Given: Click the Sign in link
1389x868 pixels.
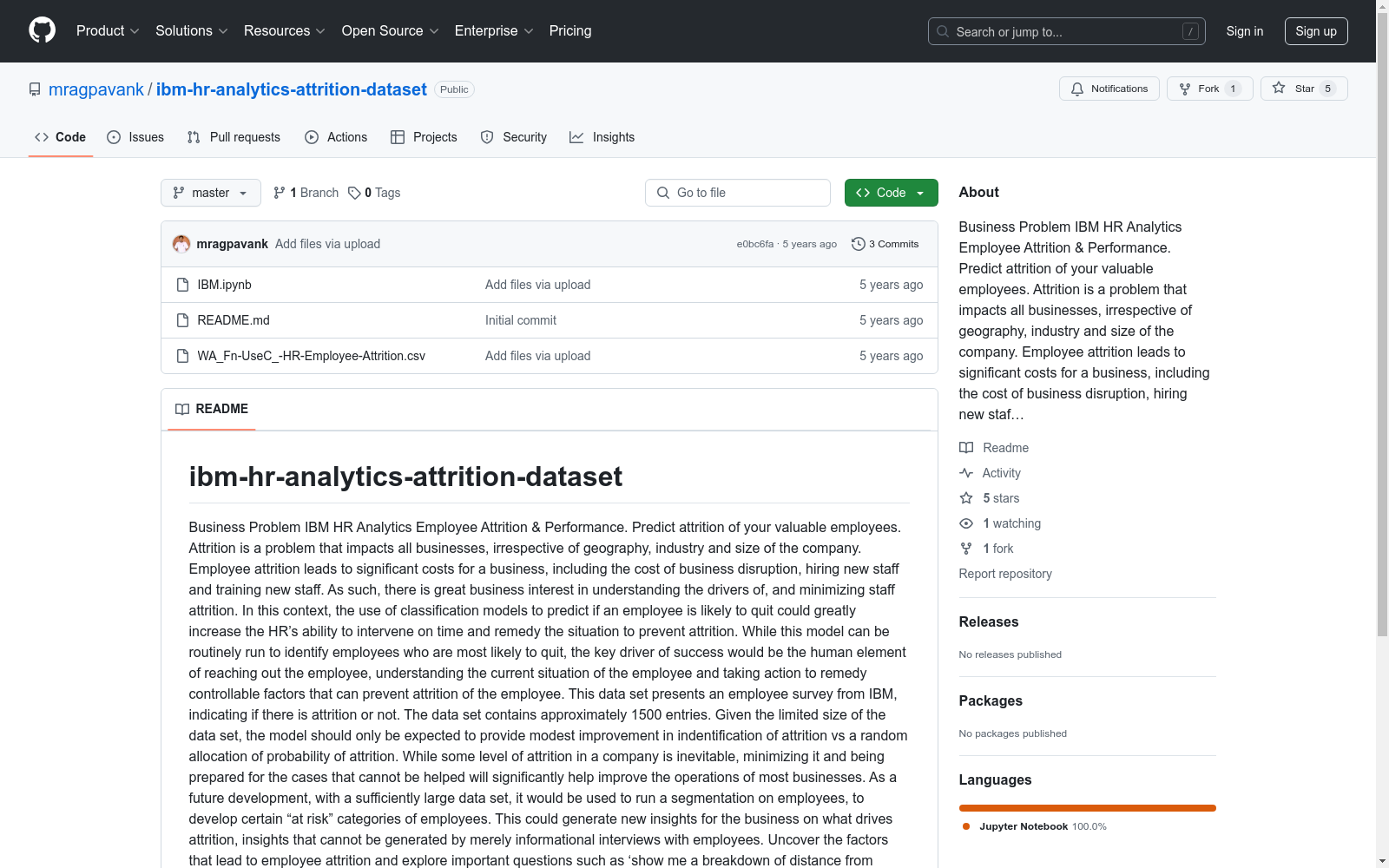Looking at the screenshot, I should (1245, 31).
